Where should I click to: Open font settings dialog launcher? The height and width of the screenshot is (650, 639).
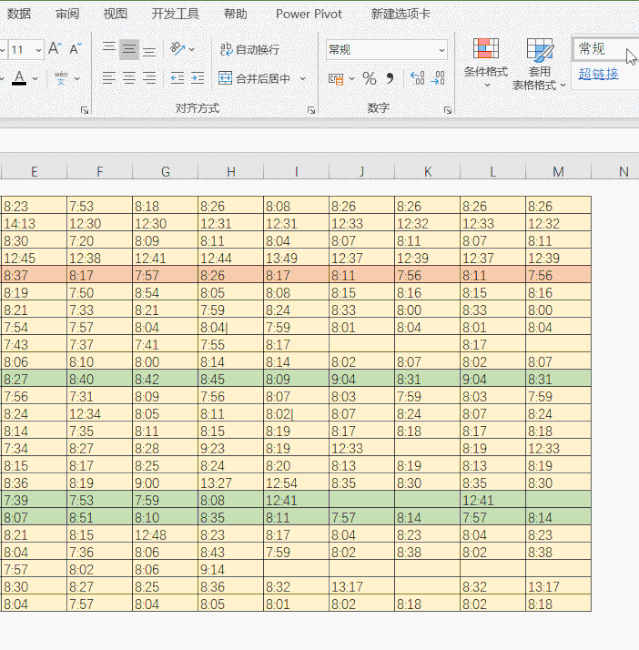(85, 109)
